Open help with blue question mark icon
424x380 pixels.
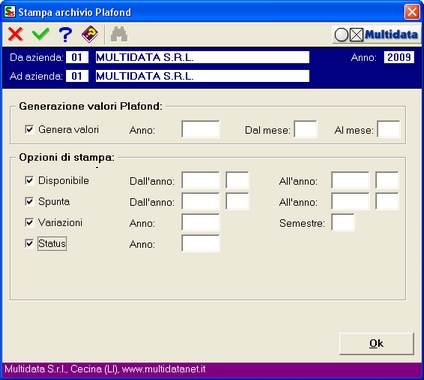pyautogui.click(x=65, y=34)
